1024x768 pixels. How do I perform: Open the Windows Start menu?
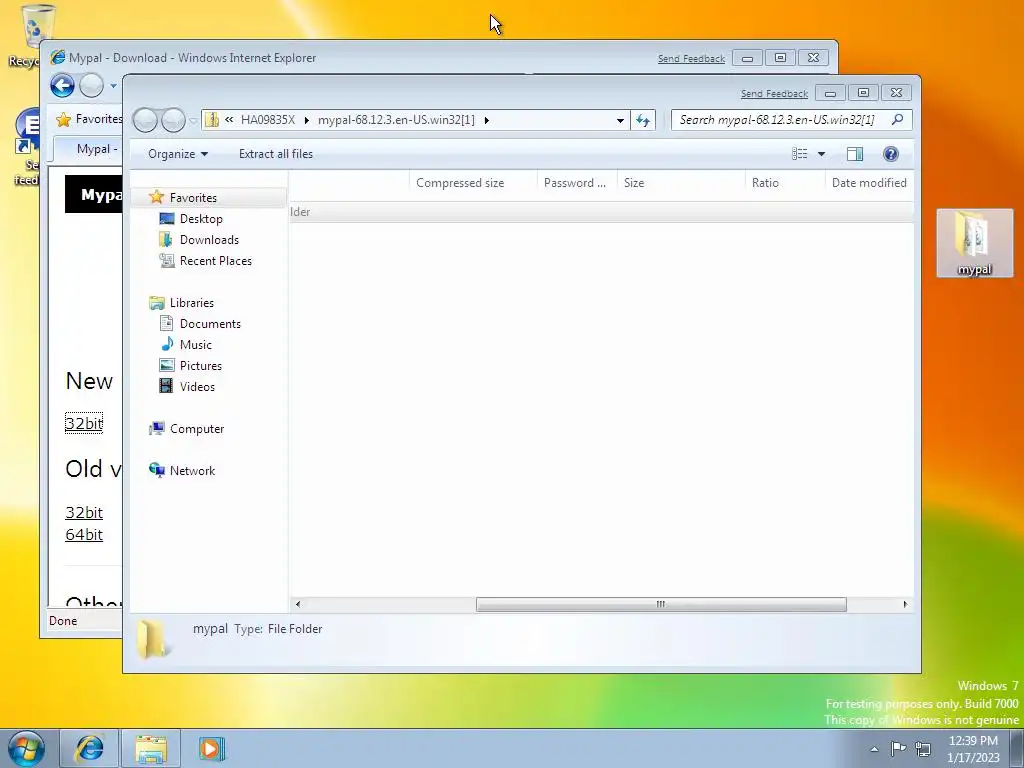click(26, 748)
